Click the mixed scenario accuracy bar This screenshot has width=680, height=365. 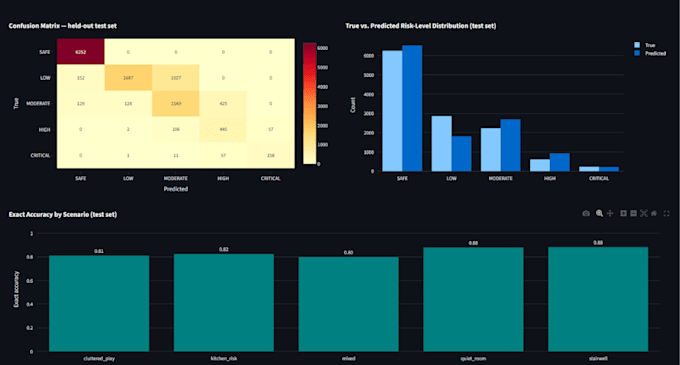pos(349,304)
